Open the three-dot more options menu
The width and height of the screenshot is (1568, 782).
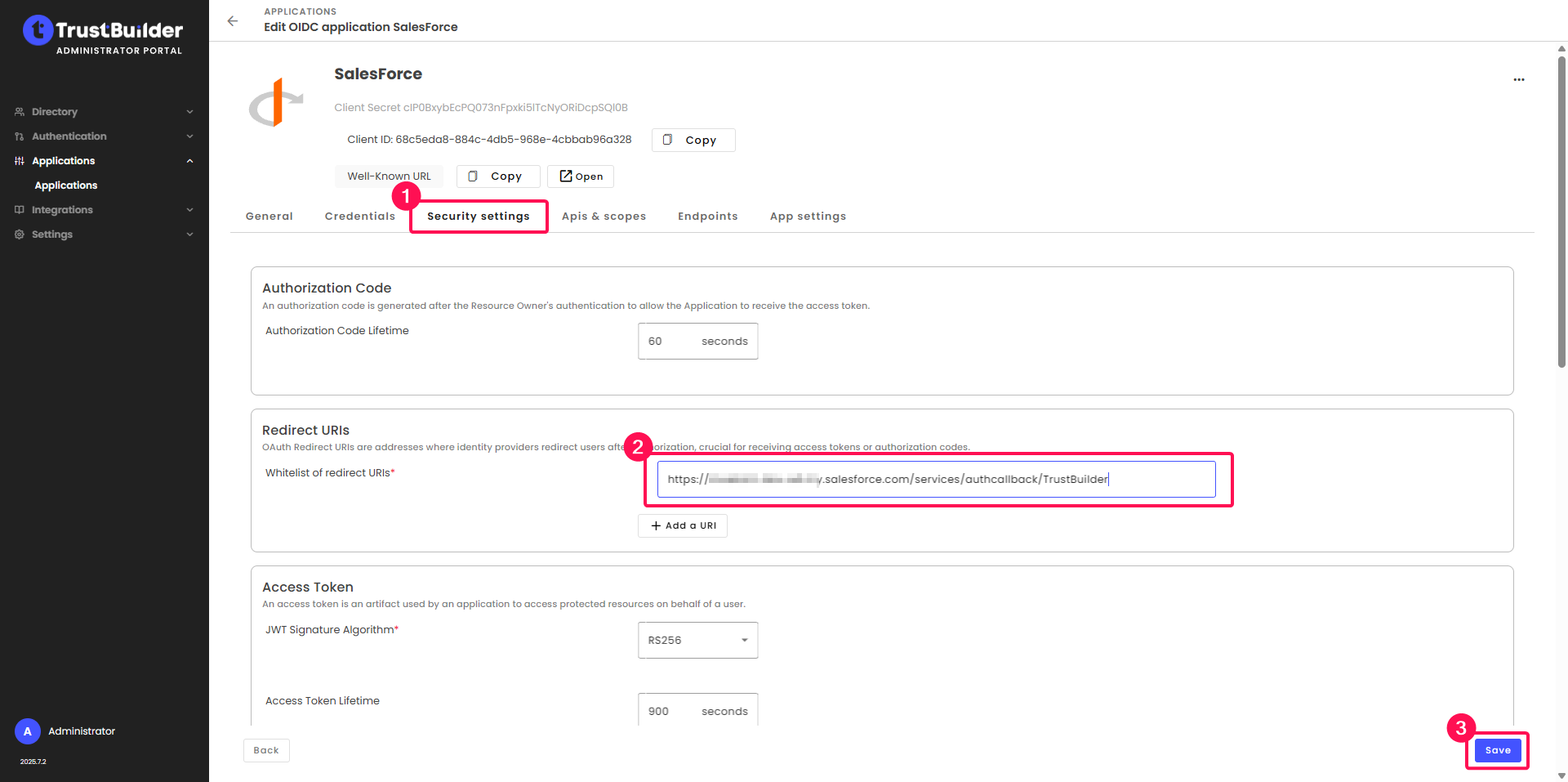click(1518, 80)
